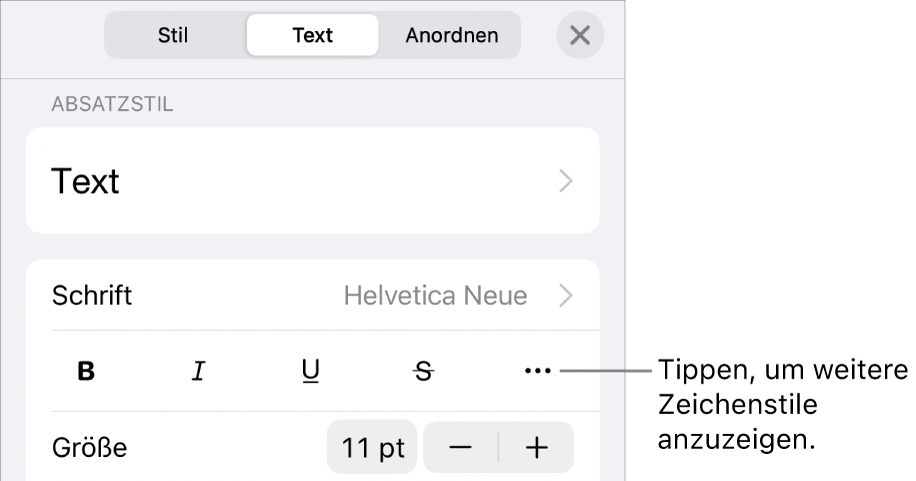The image size is (916, 481).
Task: Enable underline with the U icon
Action: click(311, 372)
